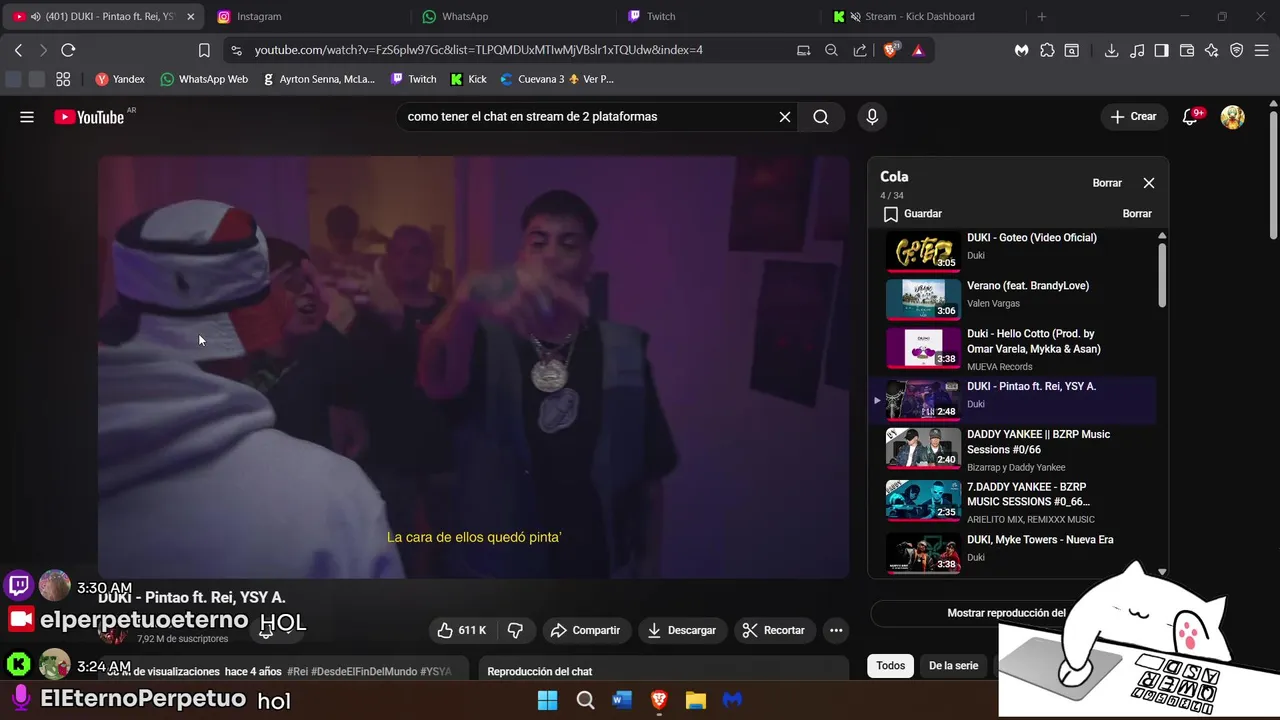This screenshot has height=720, width=1280.
Task: Click the address bar URL
Action: pos(478,50)
